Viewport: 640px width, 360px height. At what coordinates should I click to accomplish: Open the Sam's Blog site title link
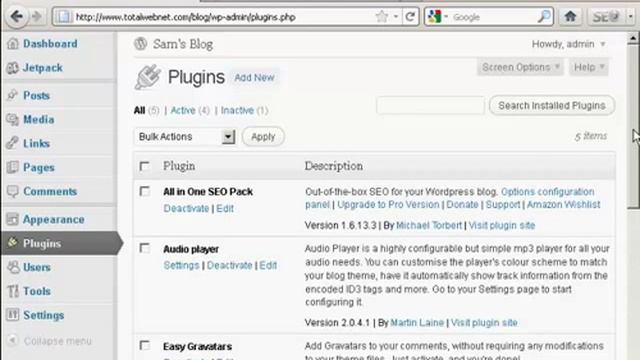[x=183, y=44]
